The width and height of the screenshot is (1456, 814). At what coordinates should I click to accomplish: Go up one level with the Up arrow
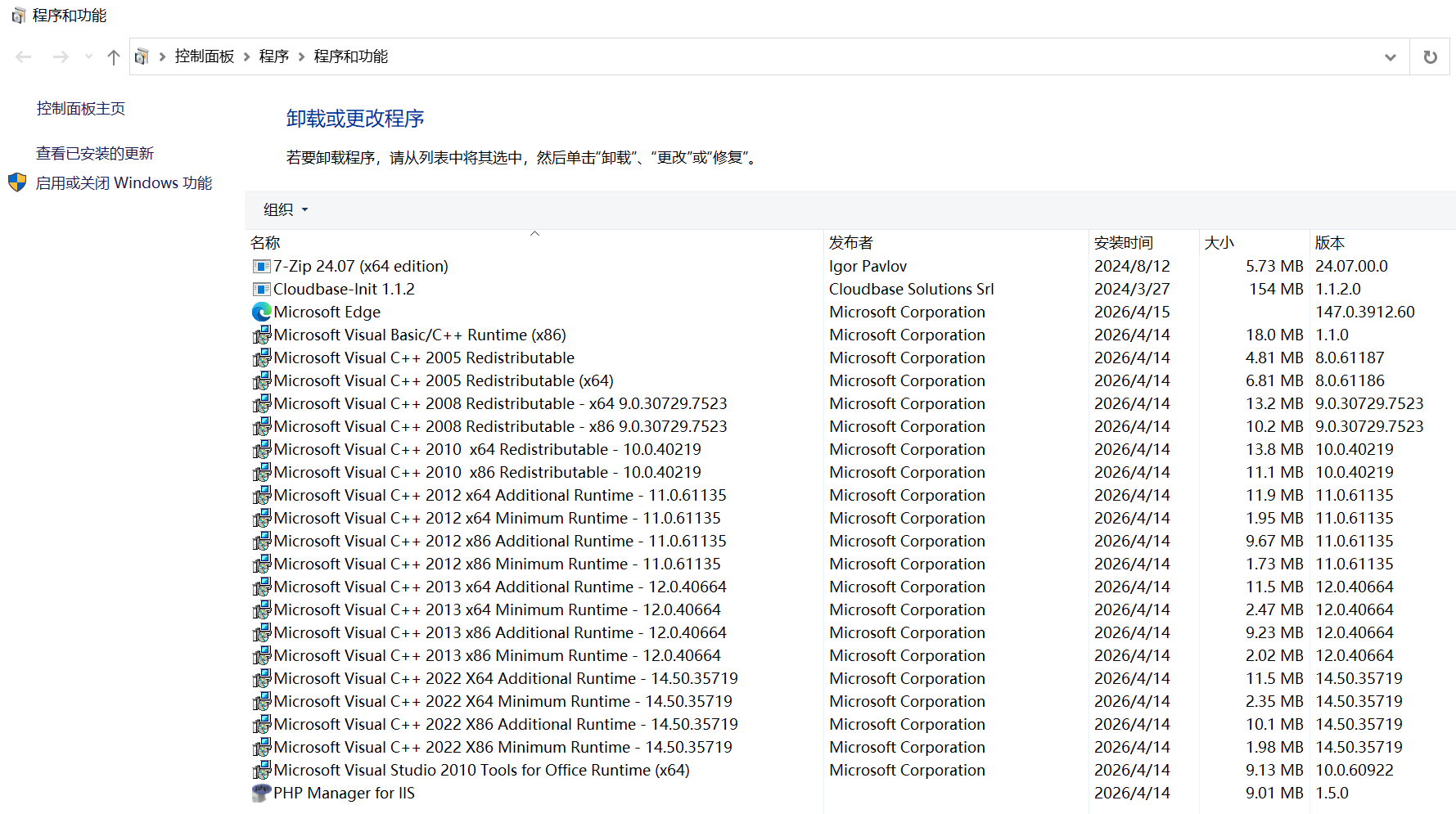114,56
